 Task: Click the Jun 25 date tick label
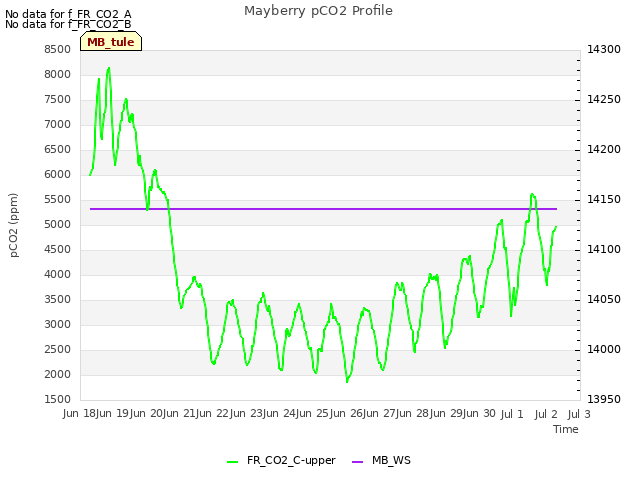point(314,414)
